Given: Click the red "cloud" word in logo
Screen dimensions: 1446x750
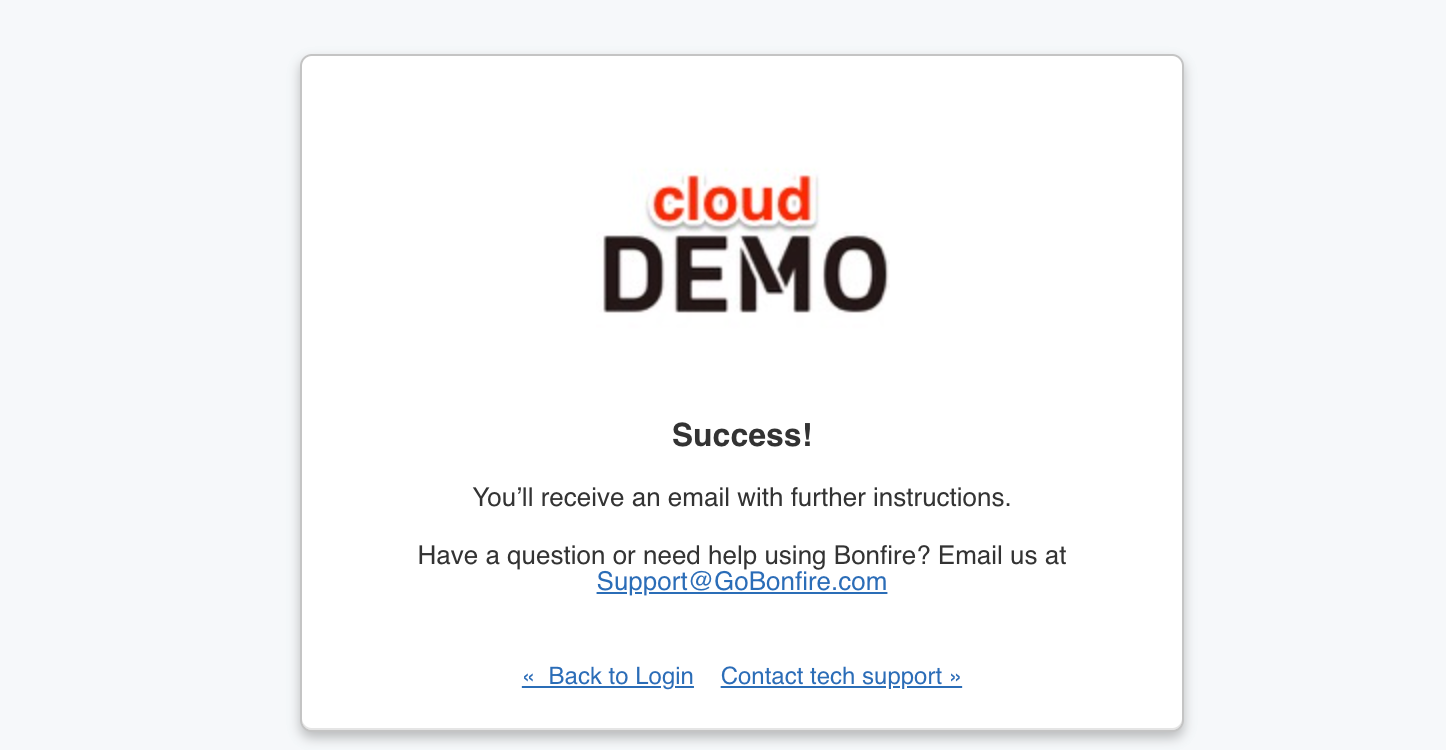Looking at the screenshot, I should (x=731, y=201).
